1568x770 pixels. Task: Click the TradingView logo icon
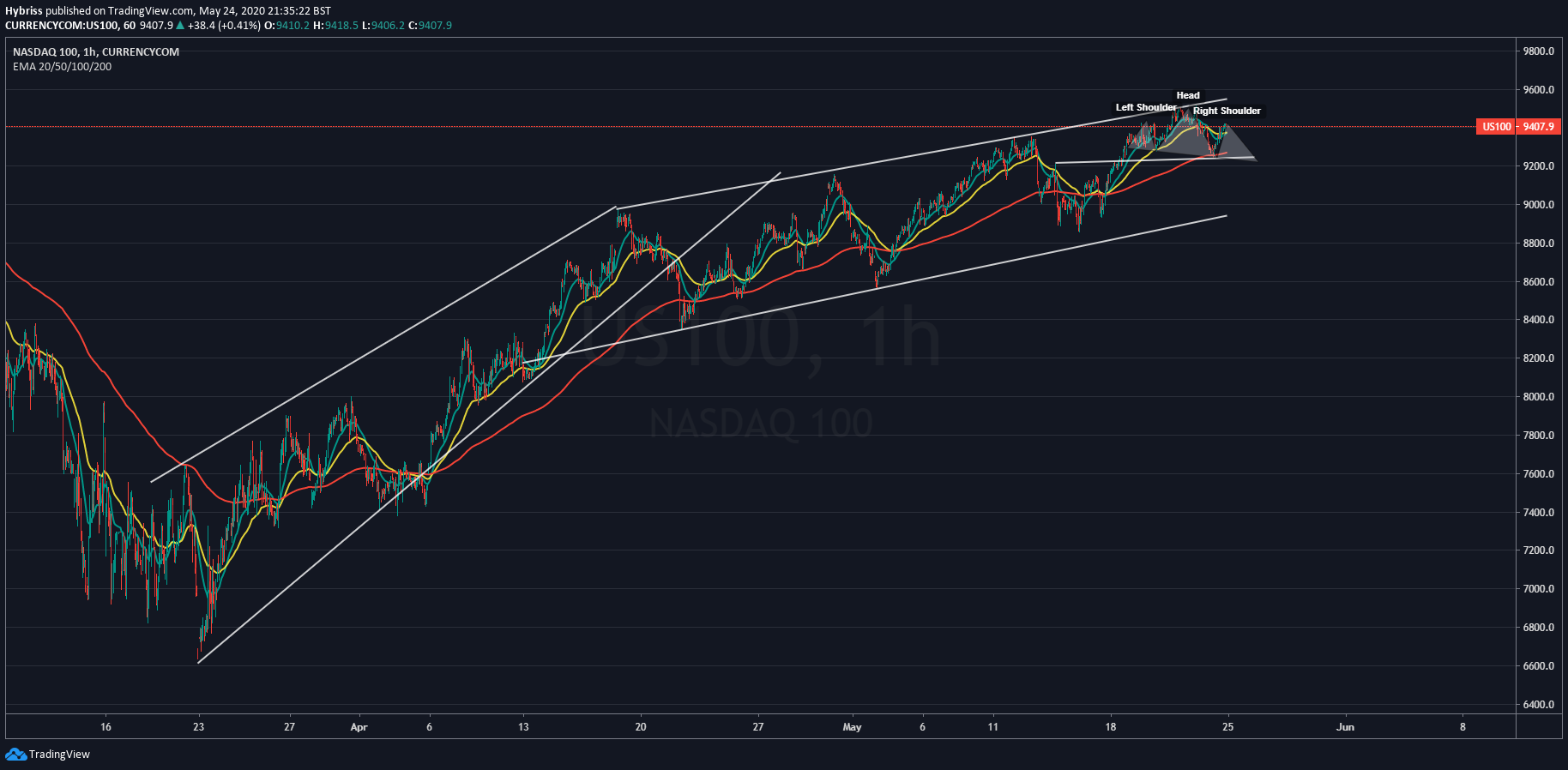point(15,754)
